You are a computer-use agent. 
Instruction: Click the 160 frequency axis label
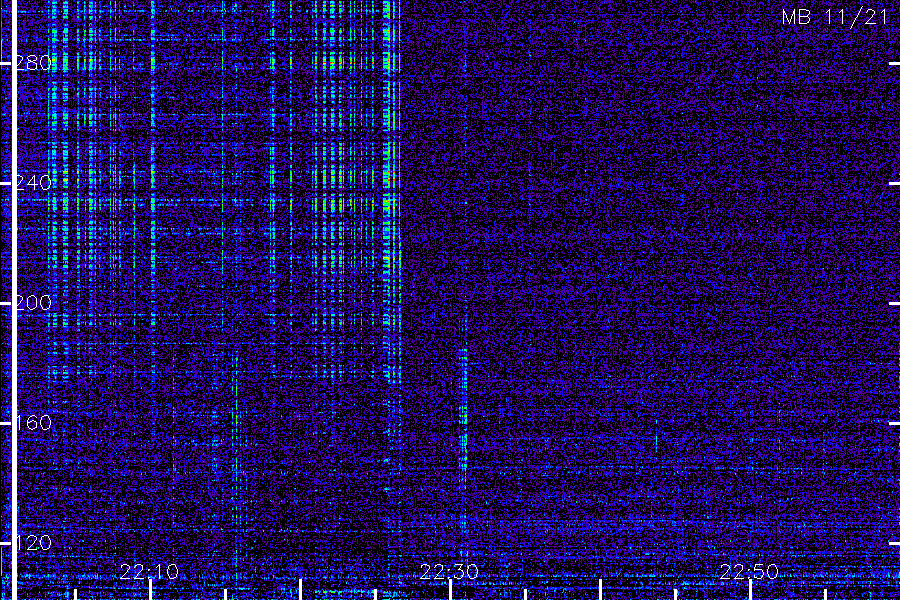[33, 423]
